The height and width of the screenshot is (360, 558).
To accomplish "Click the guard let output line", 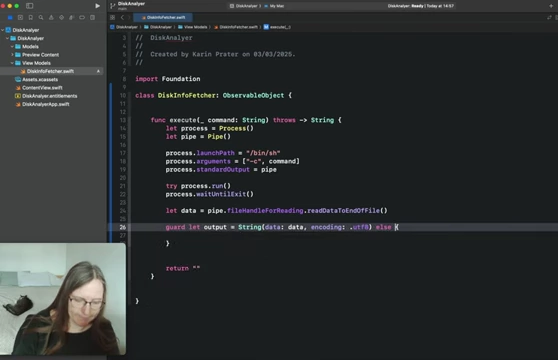I will 282,227.
